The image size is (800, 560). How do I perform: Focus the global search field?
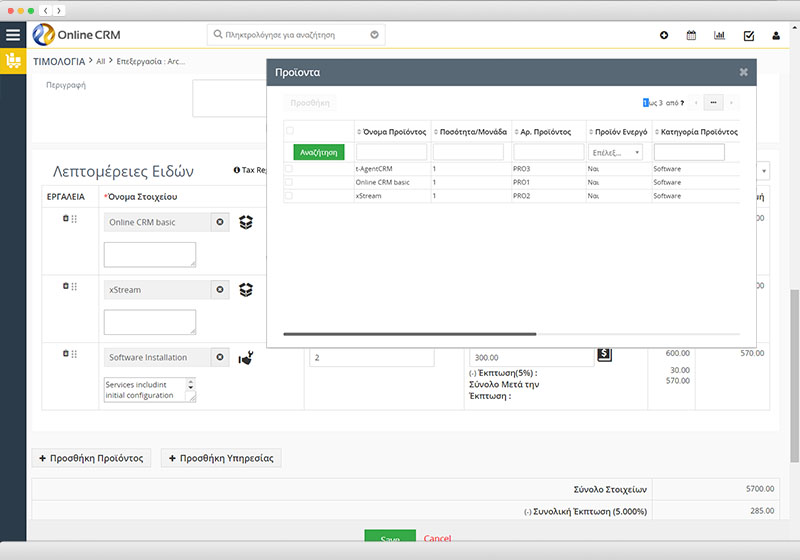296,35
